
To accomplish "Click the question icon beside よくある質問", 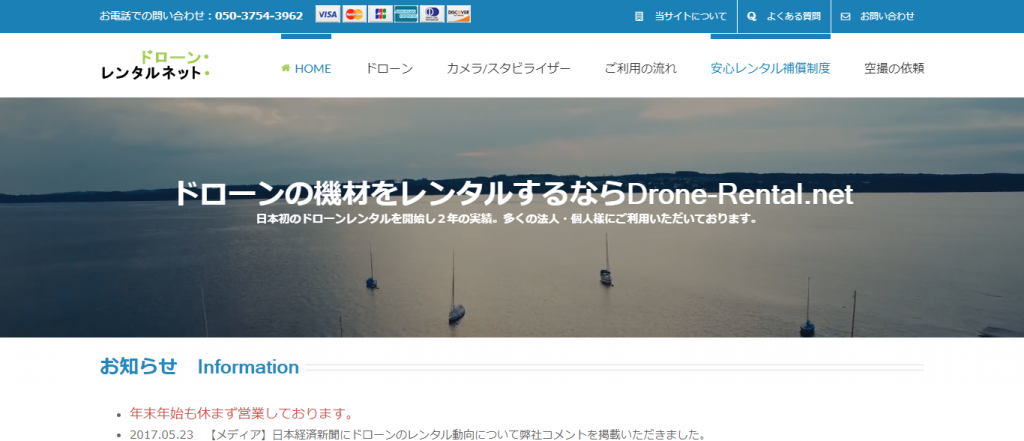I will (x=752, y=16).
